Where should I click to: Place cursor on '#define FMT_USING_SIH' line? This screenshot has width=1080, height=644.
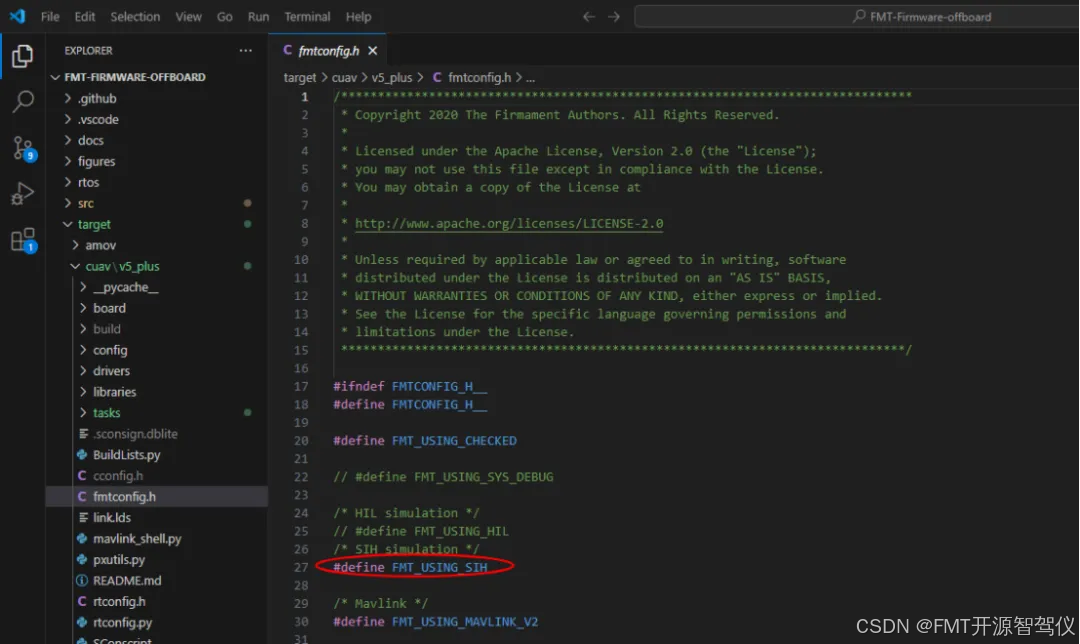(410, 567)
